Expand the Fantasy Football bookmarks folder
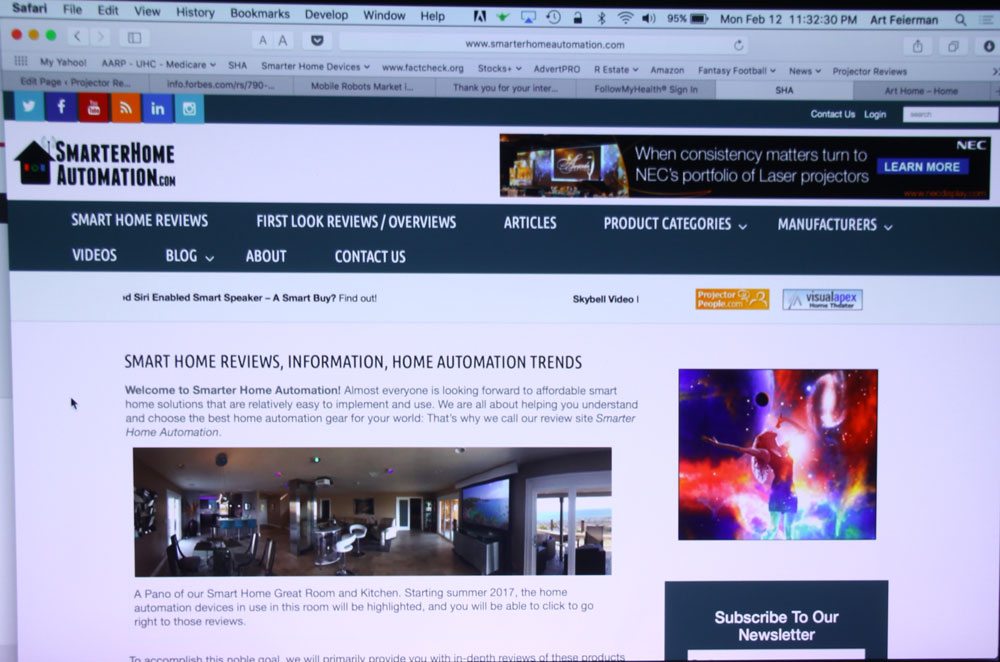 click(x=737, y=70)
